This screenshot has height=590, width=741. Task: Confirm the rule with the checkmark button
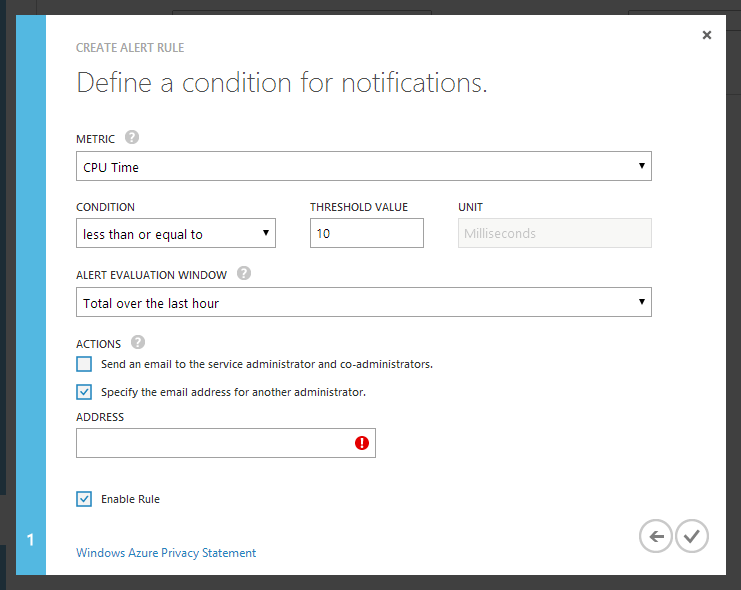point(691,536)
